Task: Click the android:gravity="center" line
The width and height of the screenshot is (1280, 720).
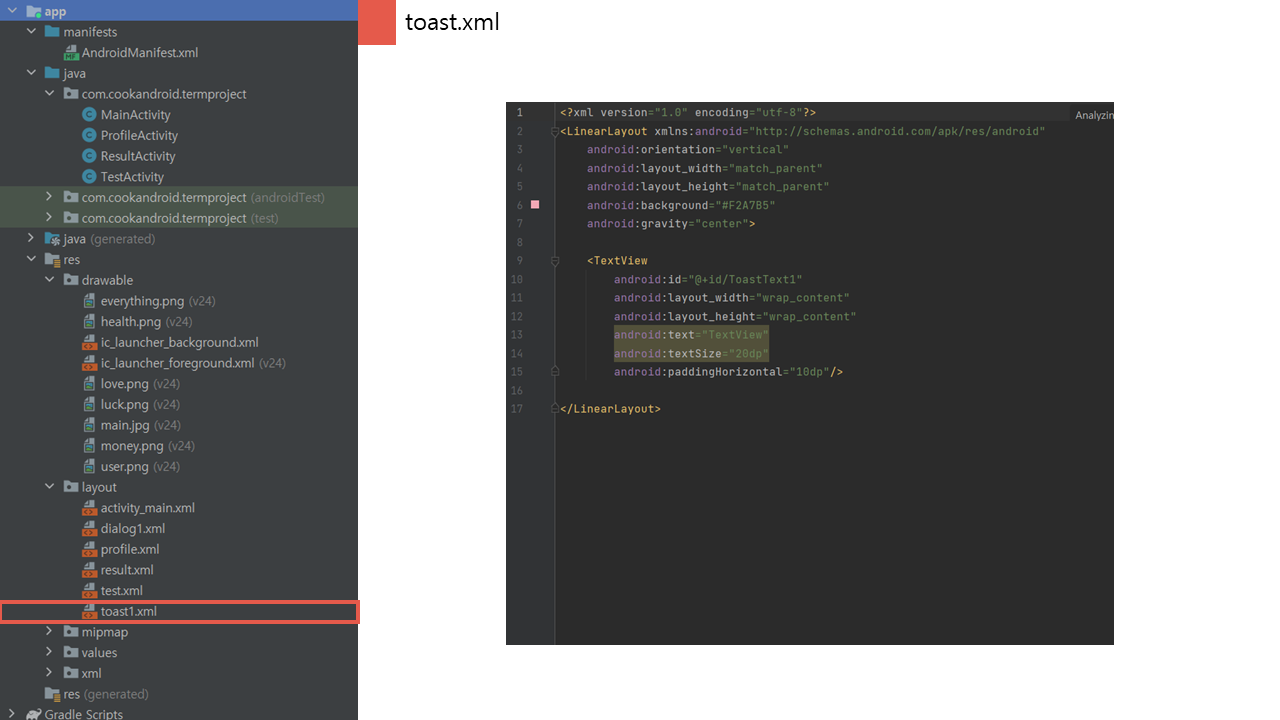Action: (671, 224)
